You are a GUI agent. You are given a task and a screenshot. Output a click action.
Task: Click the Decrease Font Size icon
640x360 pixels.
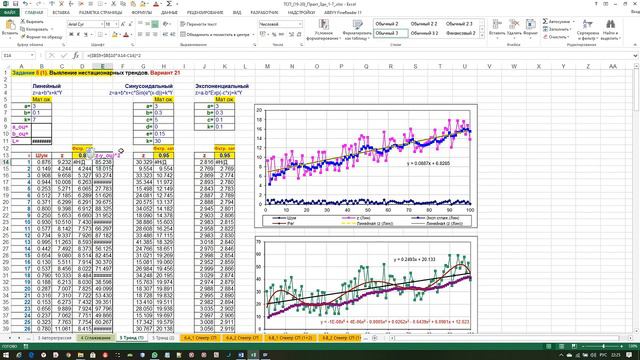click(x=131, y=24)
